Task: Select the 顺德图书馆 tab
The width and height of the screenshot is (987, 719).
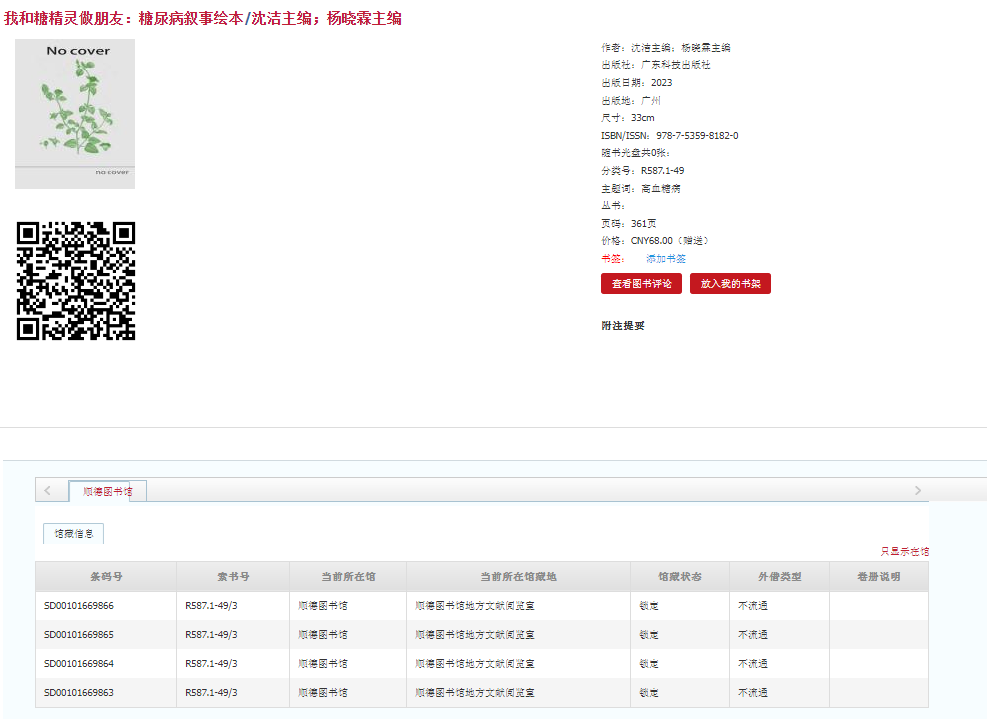Action: click(108, 491)
